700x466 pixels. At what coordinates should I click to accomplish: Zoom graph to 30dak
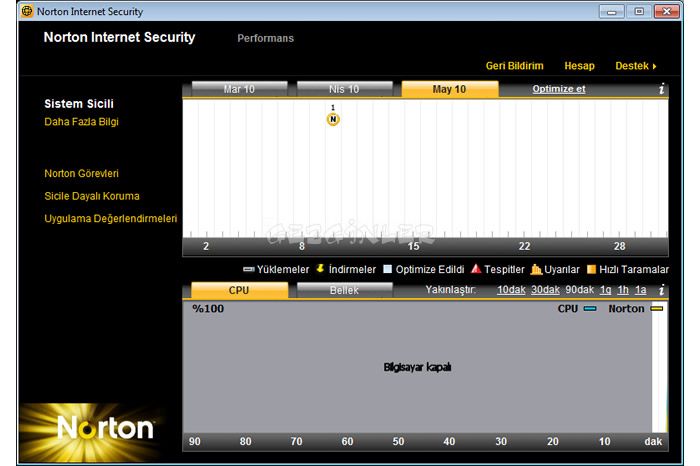tap(545, 290)
